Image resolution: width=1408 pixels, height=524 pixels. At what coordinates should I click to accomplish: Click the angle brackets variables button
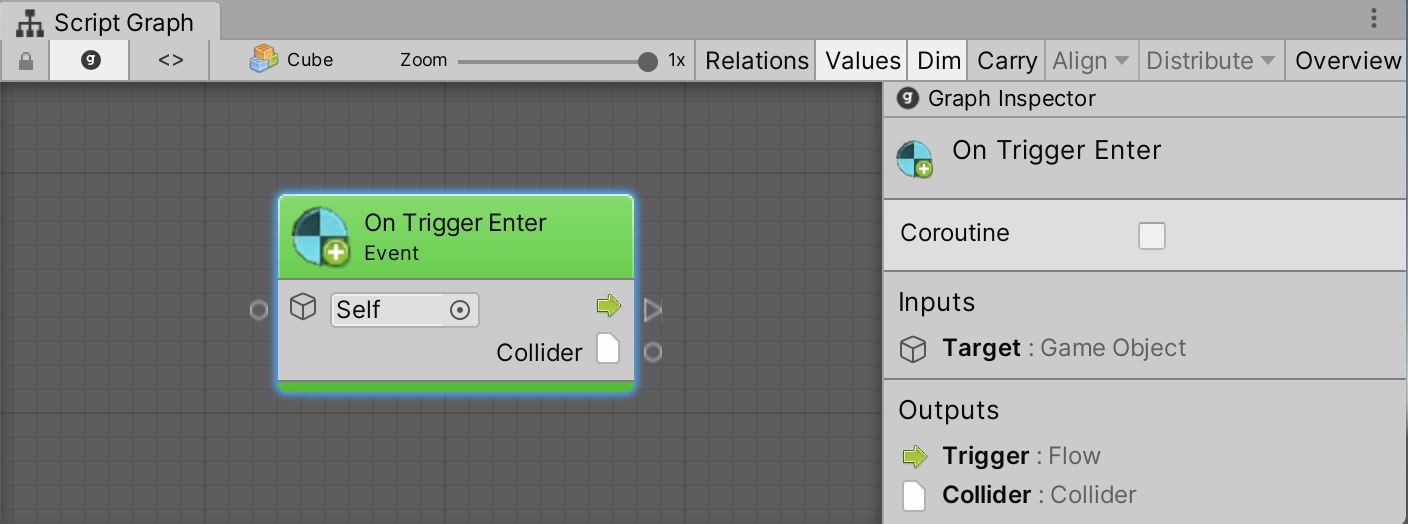pyautogui.click(x=171, y=61)
